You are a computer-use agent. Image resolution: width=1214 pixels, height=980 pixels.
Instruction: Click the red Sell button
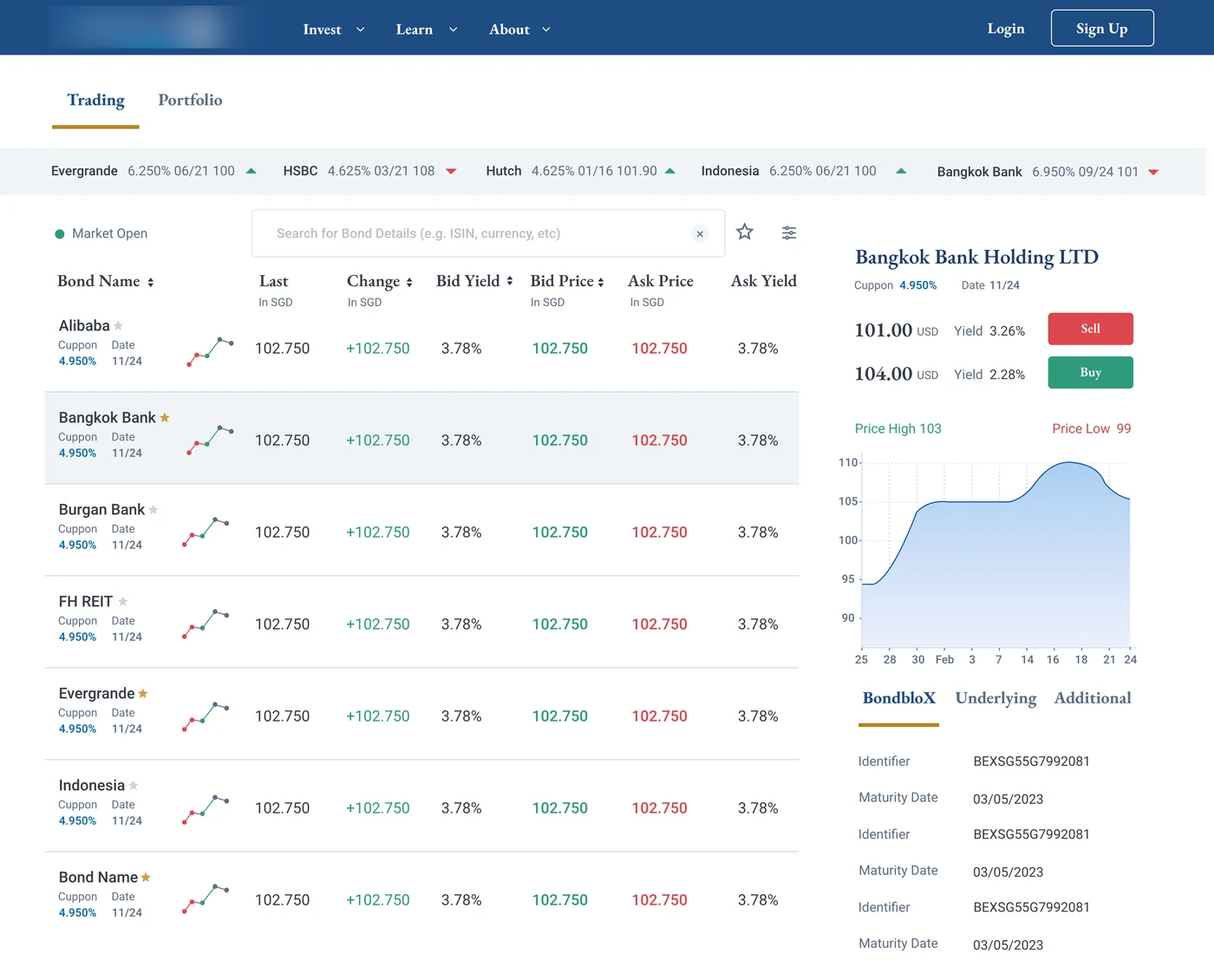click(1091, 329)
